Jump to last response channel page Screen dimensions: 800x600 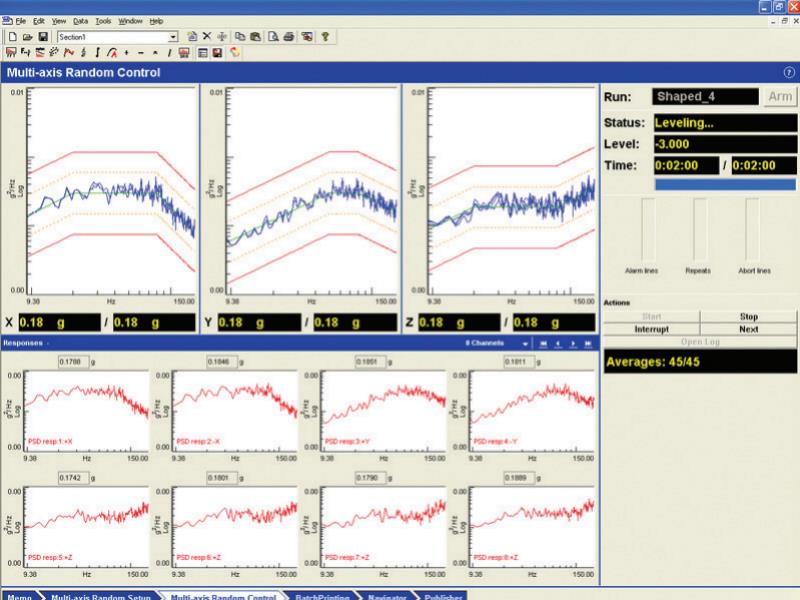[588, 343]
